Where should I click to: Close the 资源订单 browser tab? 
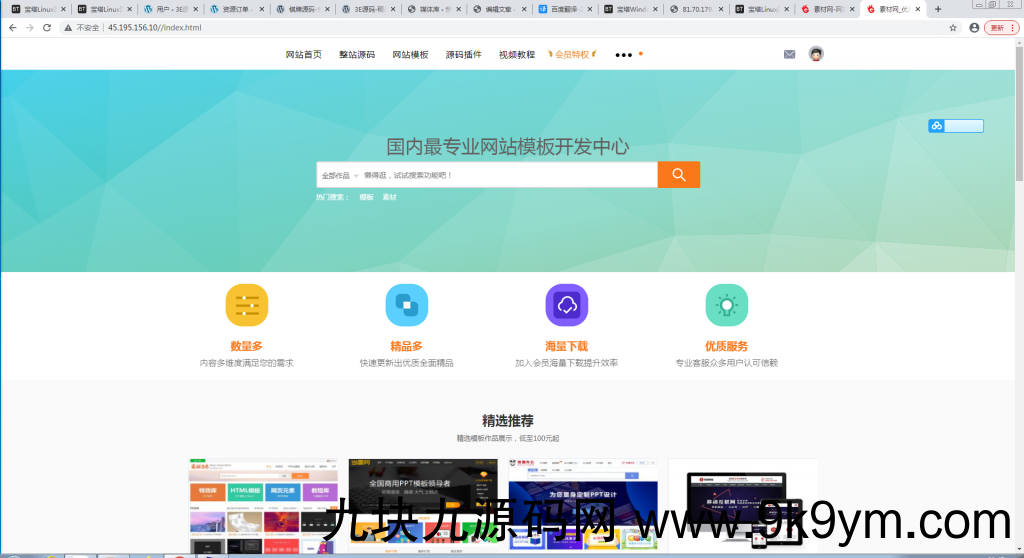coord(261,9)
